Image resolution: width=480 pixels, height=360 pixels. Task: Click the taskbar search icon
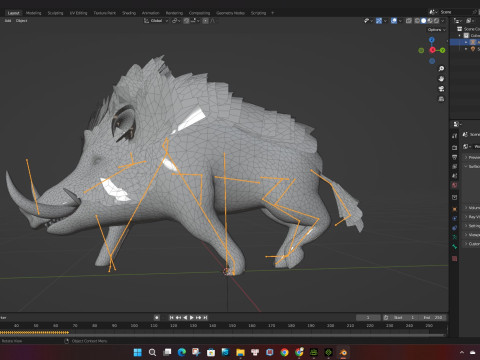(x=152, y=352)
